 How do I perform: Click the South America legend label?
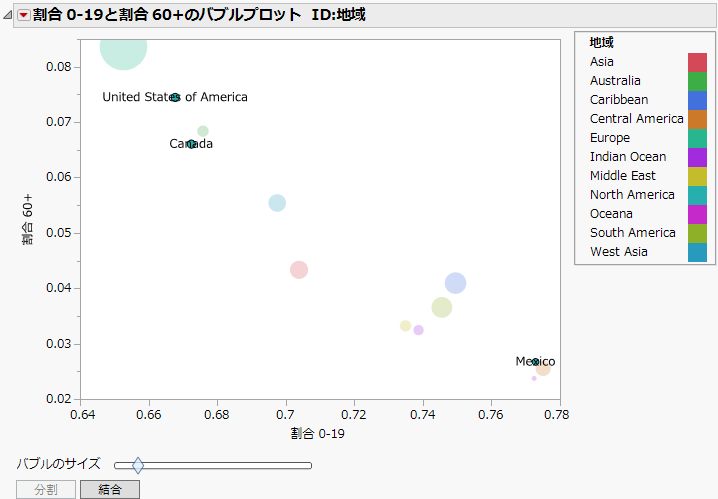tap(633, 233)
